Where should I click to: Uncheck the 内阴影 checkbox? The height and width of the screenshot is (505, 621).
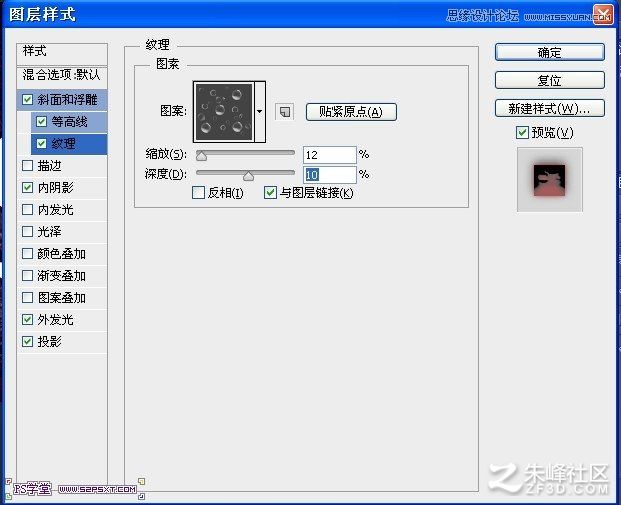pyautogui.click(x=27, y=187)
